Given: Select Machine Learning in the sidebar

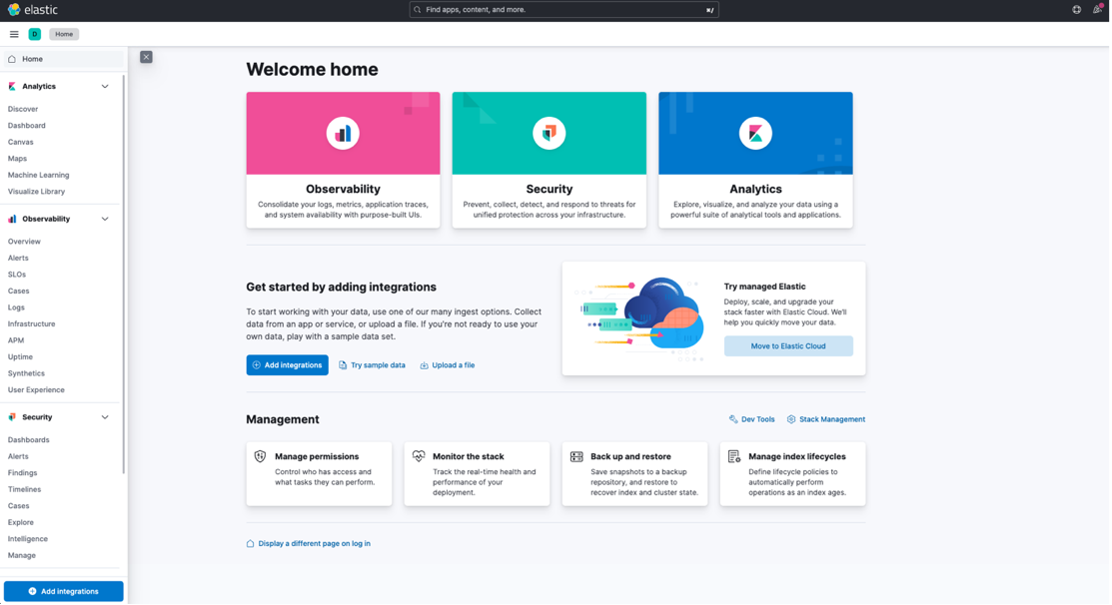Looking at the screenshot, I should (x=39, y=175).
